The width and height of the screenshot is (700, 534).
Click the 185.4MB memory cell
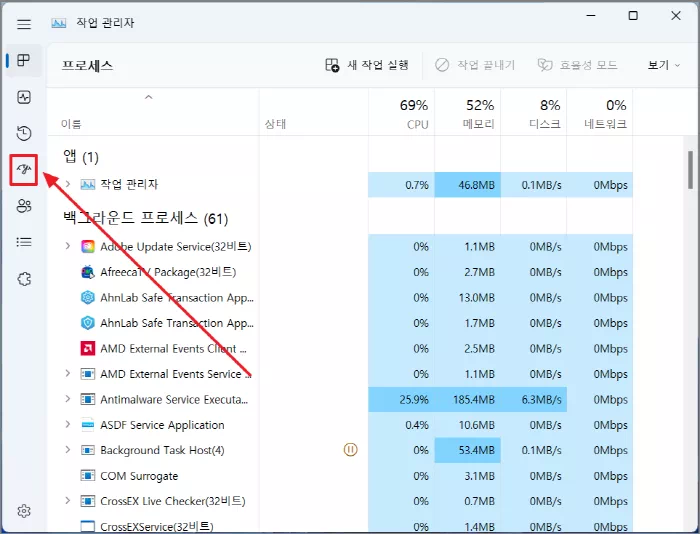click(x=467, y=400)
